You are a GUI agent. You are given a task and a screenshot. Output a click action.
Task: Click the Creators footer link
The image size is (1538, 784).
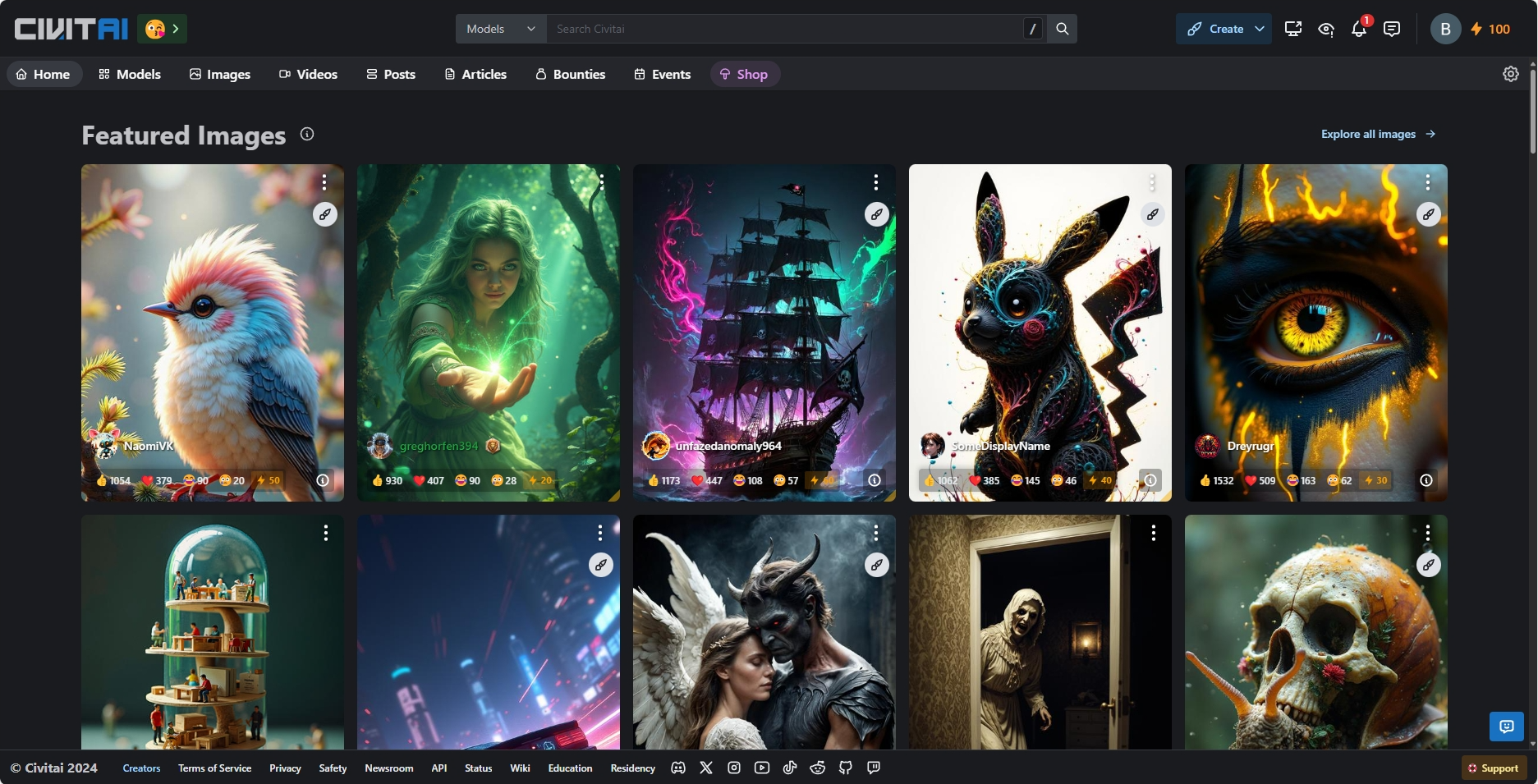(x=141, y=768)
